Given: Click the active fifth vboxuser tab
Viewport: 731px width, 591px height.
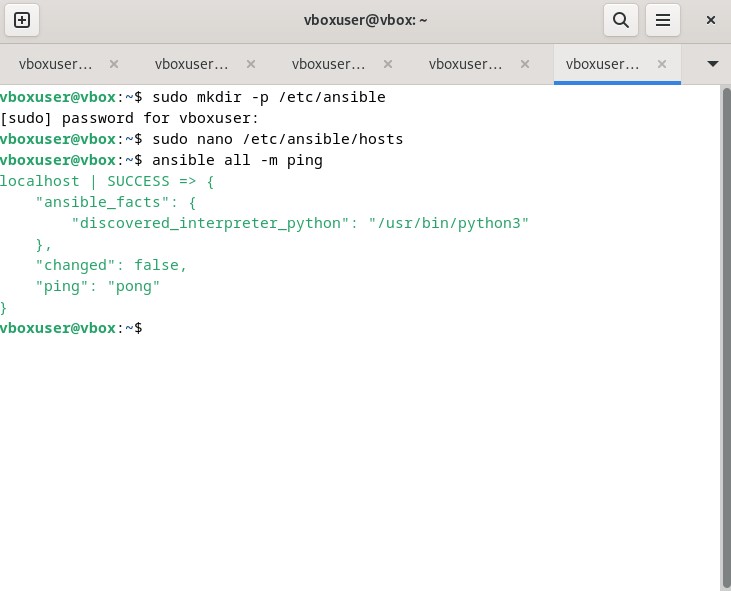Looking at the screenshot, I should click(602, 64).
